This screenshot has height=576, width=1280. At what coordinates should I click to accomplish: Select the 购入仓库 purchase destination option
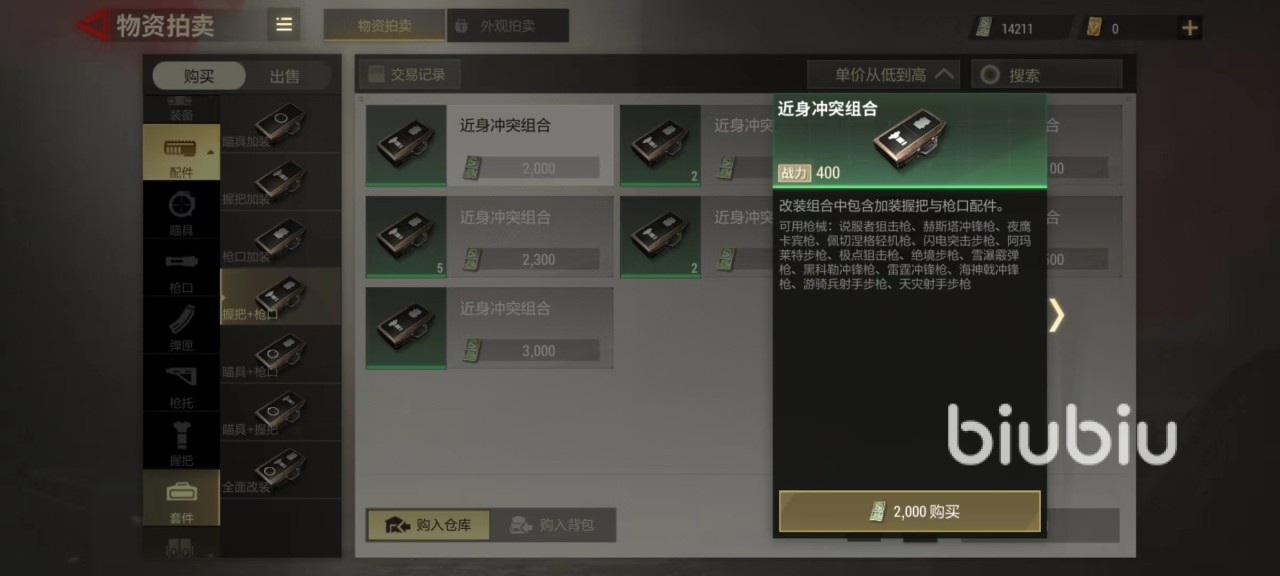(x=428, y=524)
